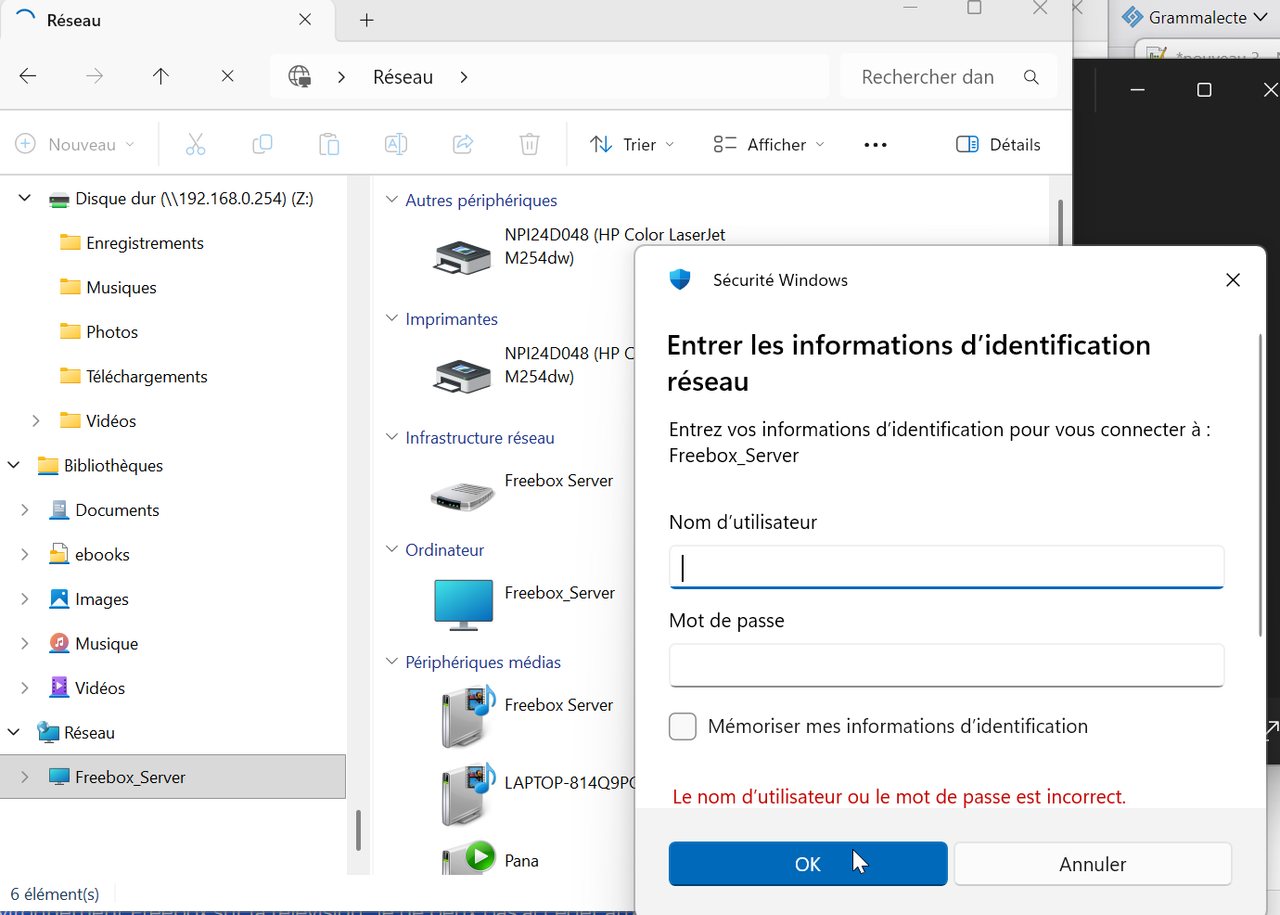
Task: Click Réseau breadcrumb in address bar
Action: coord(403,77)
